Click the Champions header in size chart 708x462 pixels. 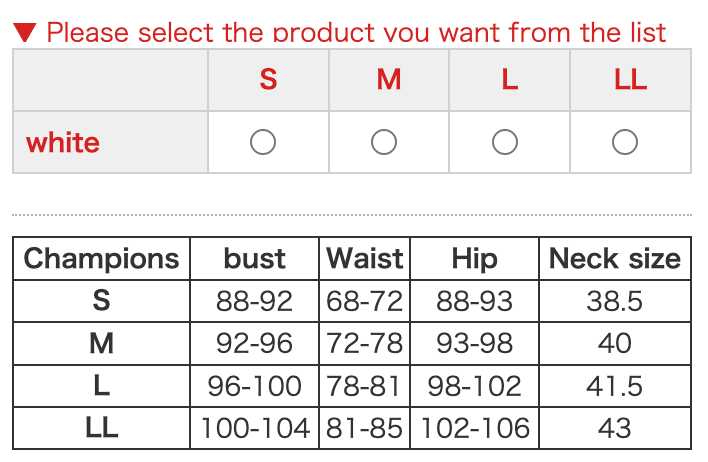pyautogui.click(x=101, y=259)
